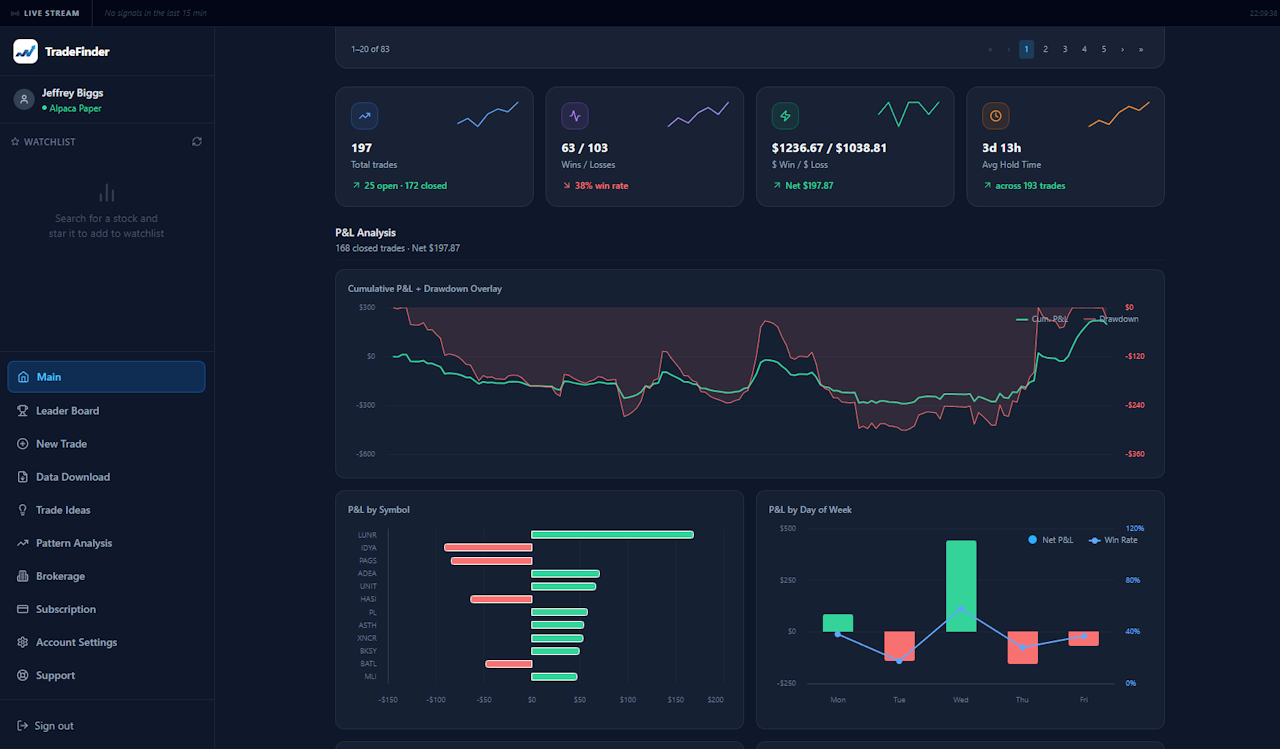Toggle Win Rate legend entry
The image size is (1280, 749).
point(1113,540)
